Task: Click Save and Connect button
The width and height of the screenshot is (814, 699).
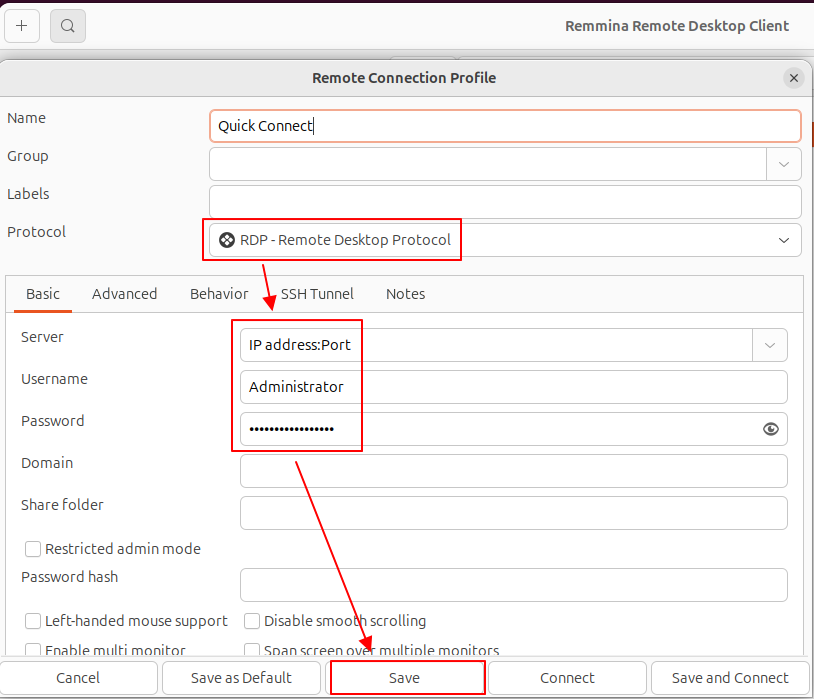Action: [x=730, y=678]
